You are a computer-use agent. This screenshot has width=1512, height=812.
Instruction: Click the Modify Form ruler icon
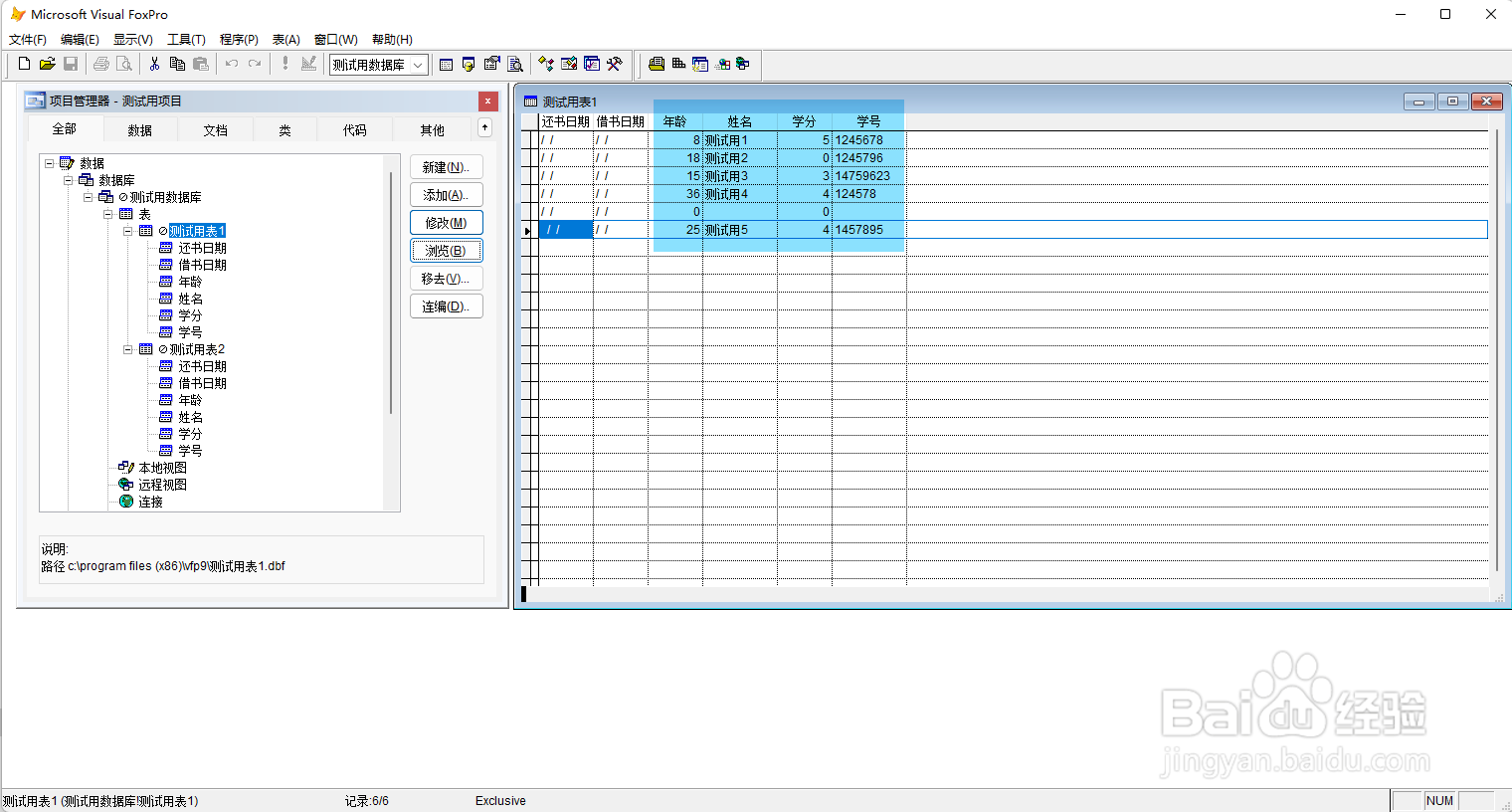[x=308, y=64]
